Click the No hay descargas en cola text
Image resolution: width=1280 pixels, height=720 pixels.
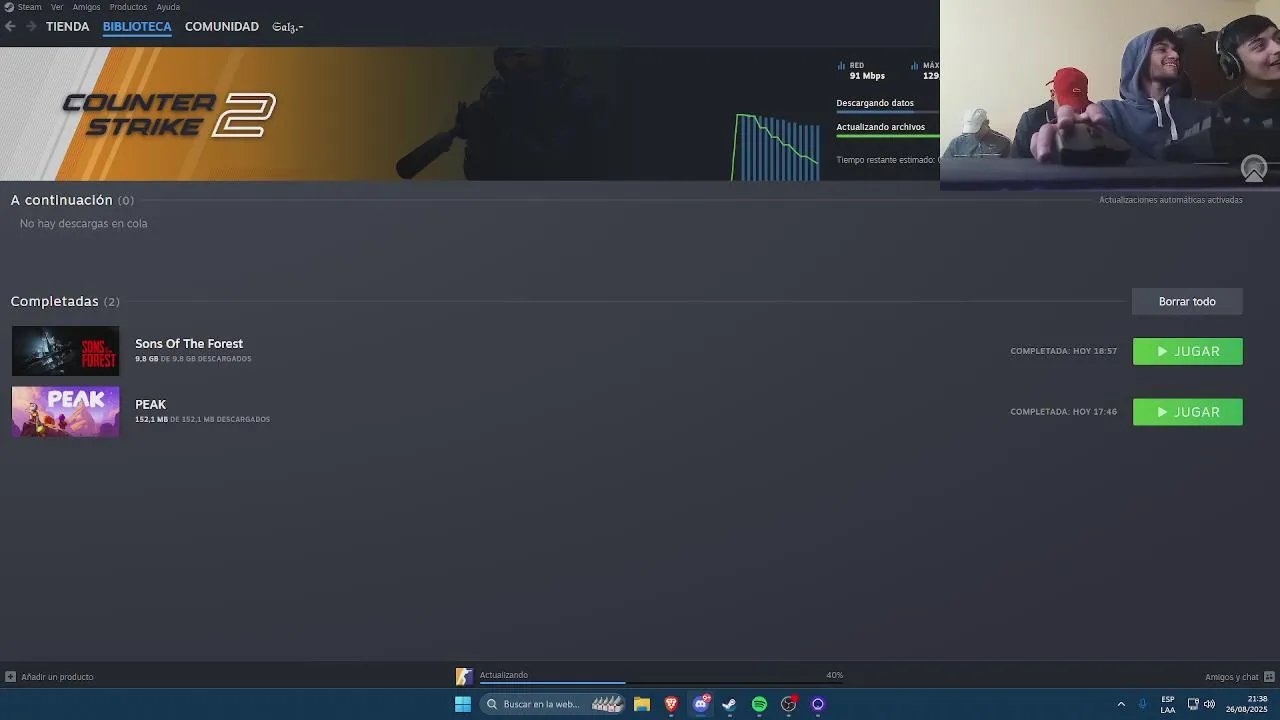(x=84, y=223)
